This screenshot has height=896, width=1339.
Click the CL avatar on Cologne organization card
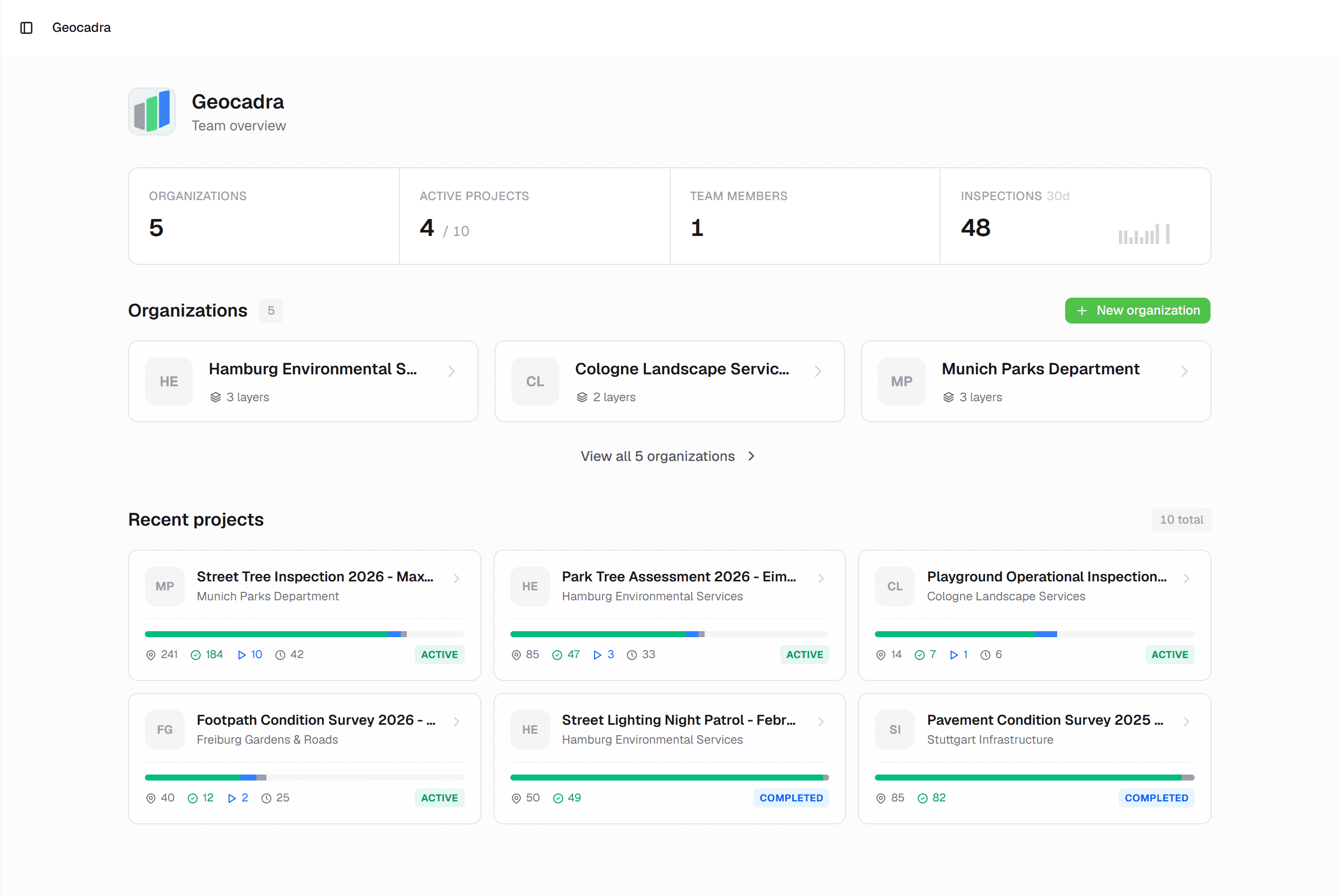(535, 382)
